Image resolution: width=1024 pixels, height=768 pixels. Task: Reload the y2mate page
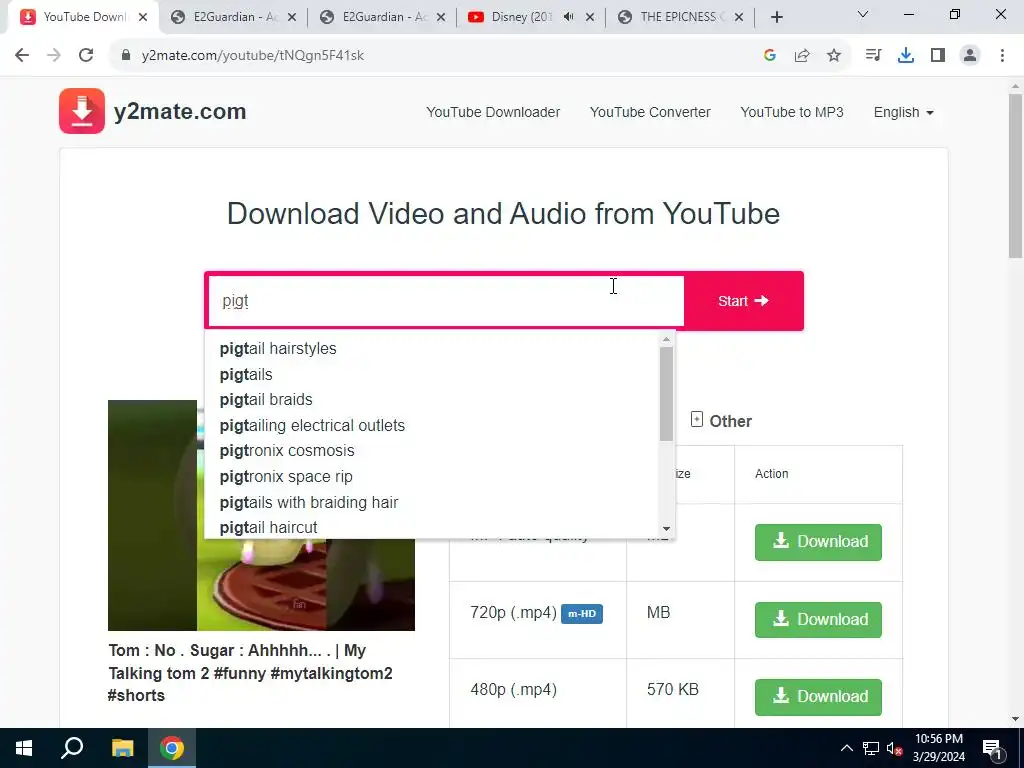86,56
